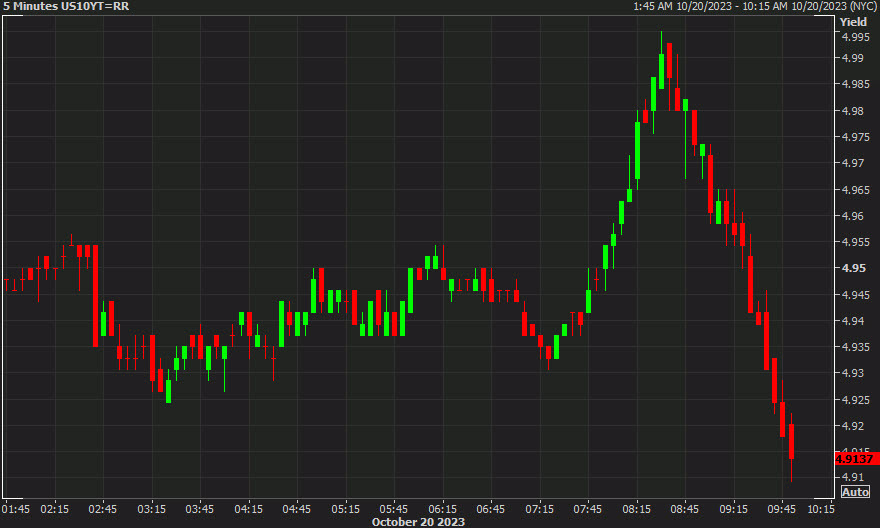
Task: Click the 02:45 time axis label
Action: pyautogui.click(x=103, y=509)
